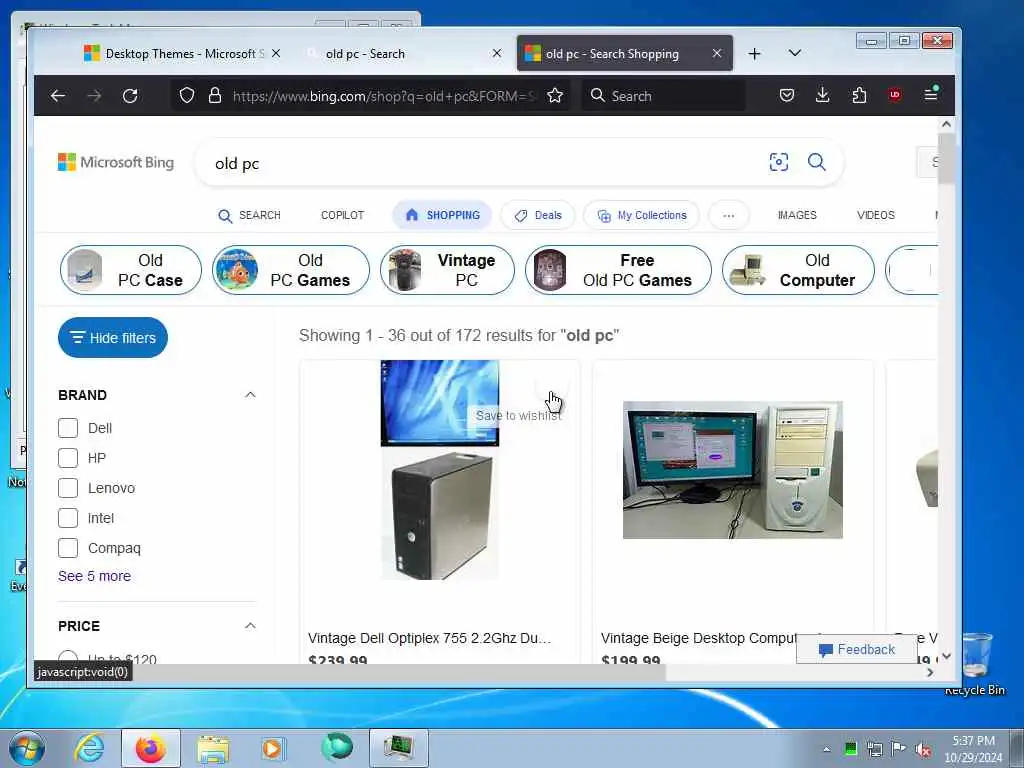Viewport: 1024px width, 768px height.
Task: Click the URL address bar
Action: pyautogui.click(x=384, y=96)
